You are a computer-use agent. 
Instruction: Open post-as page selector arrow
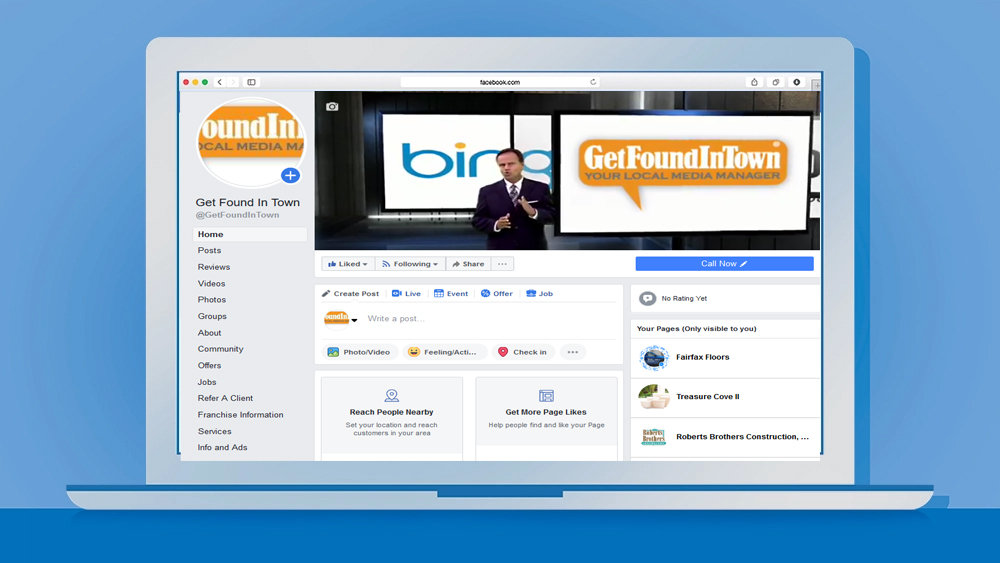pos(354,320)
